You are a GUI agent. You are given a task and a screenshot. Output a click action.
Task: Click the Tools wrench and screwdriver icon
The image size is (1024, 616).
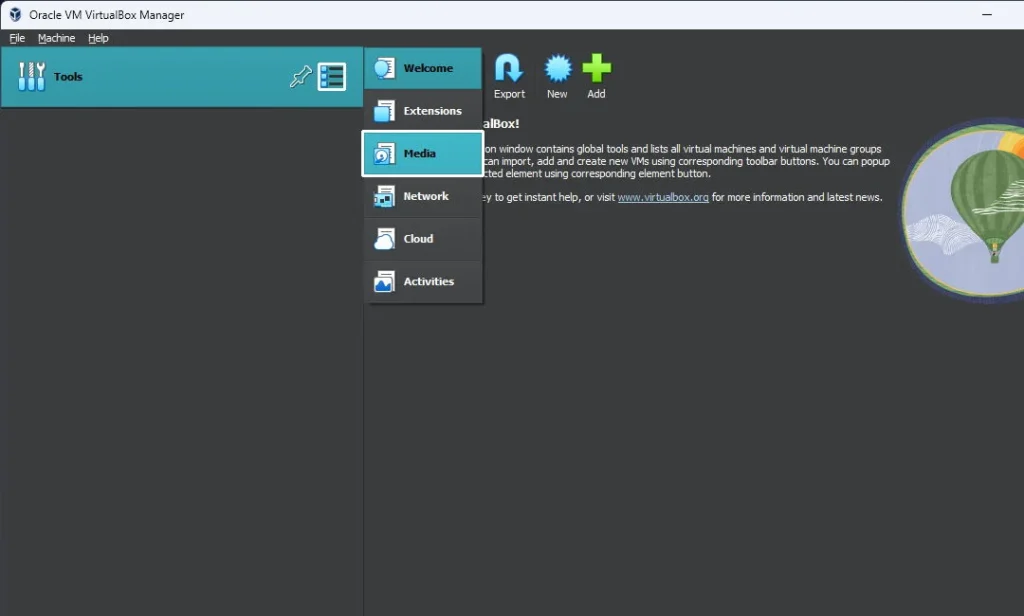point(31,76)
